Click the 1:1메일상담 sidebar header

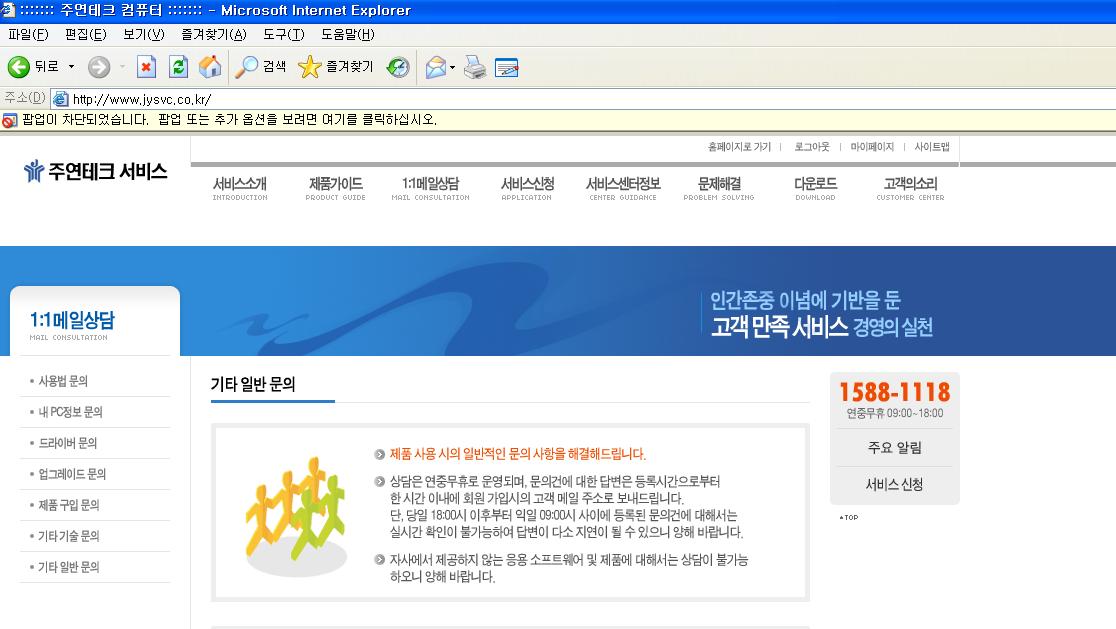(x=72, y=325)
